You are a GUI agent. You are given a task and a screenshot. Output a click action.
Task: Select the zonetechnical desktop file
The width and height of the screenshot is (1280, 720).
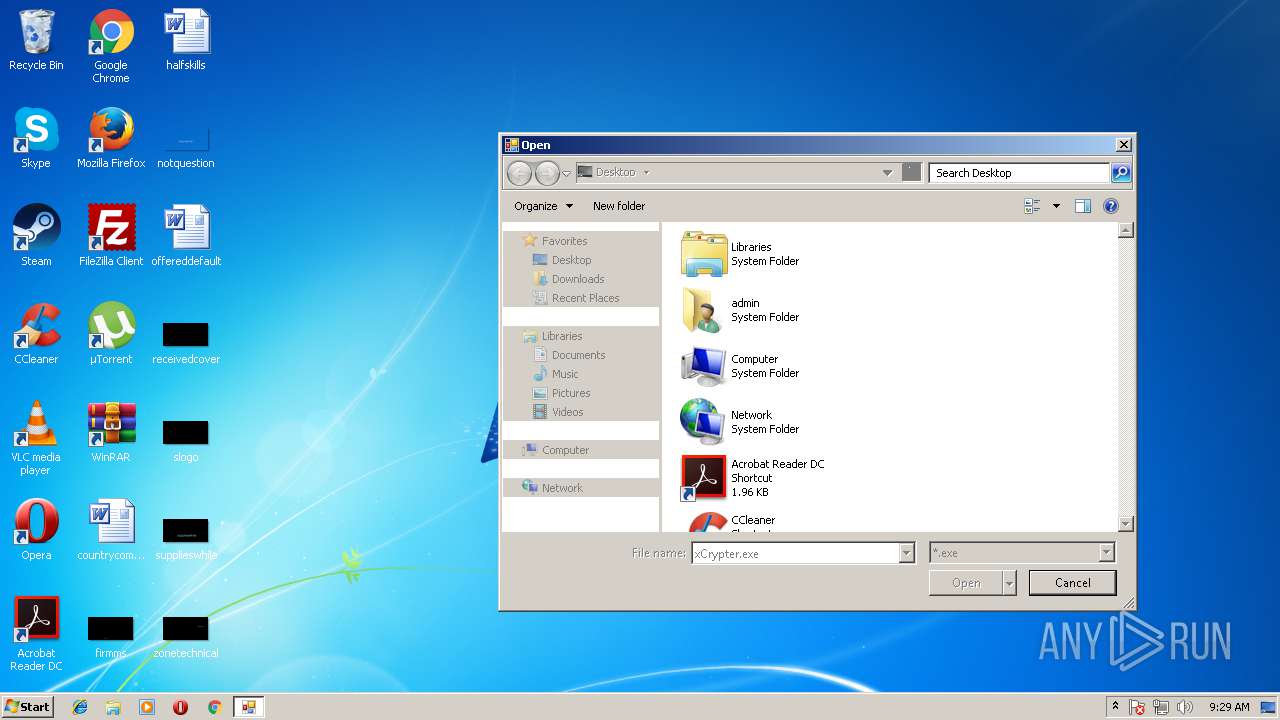[186, 637]
